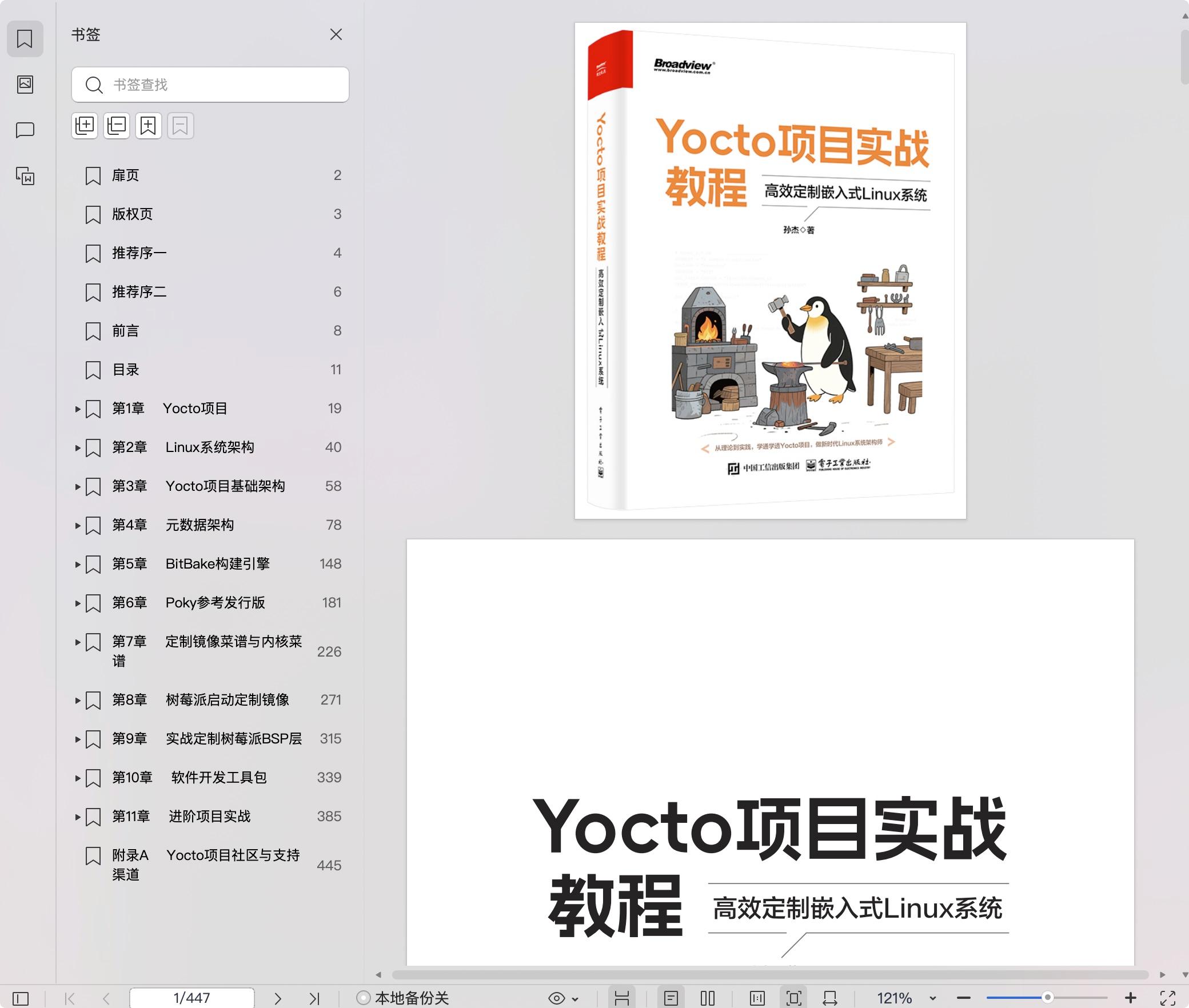The width and height of the screenshot is (1189, 1008).
Task: Expand chapter 5 BitBake构建引擎 bookmark
Action: coord(78,564)
